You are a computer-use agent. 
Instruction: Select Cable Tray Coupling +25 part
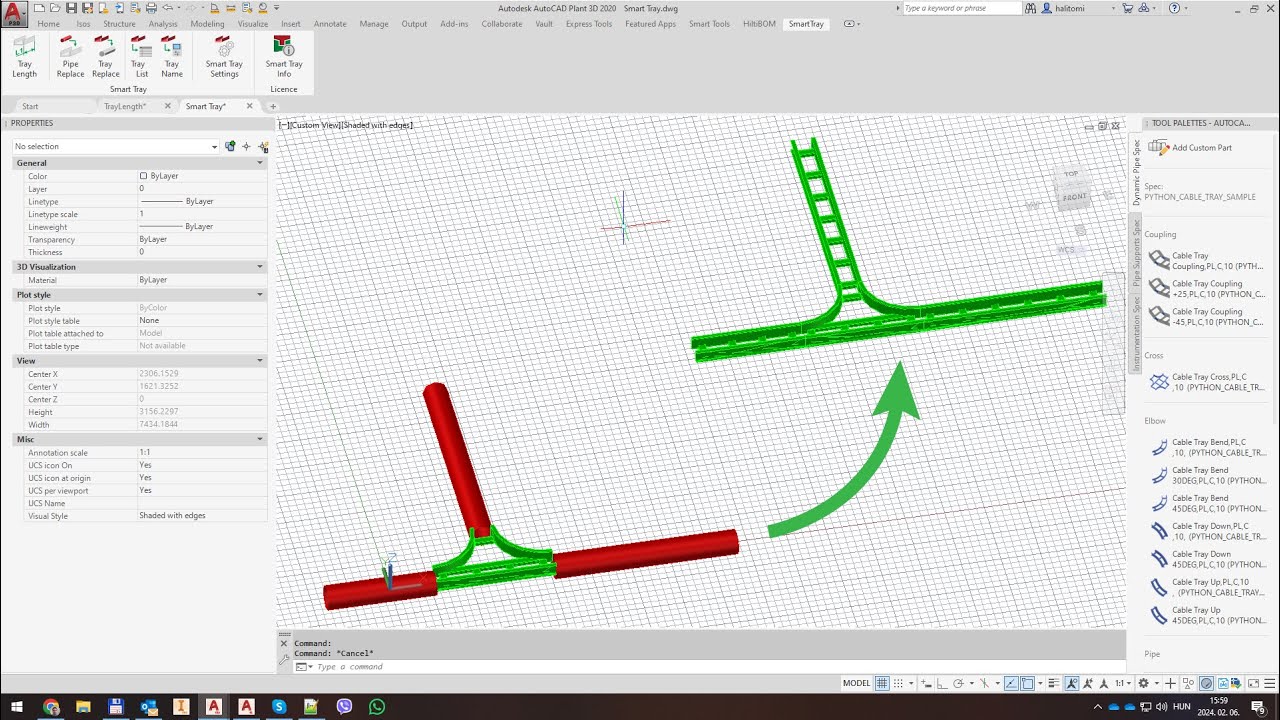tap(1205, 289)
